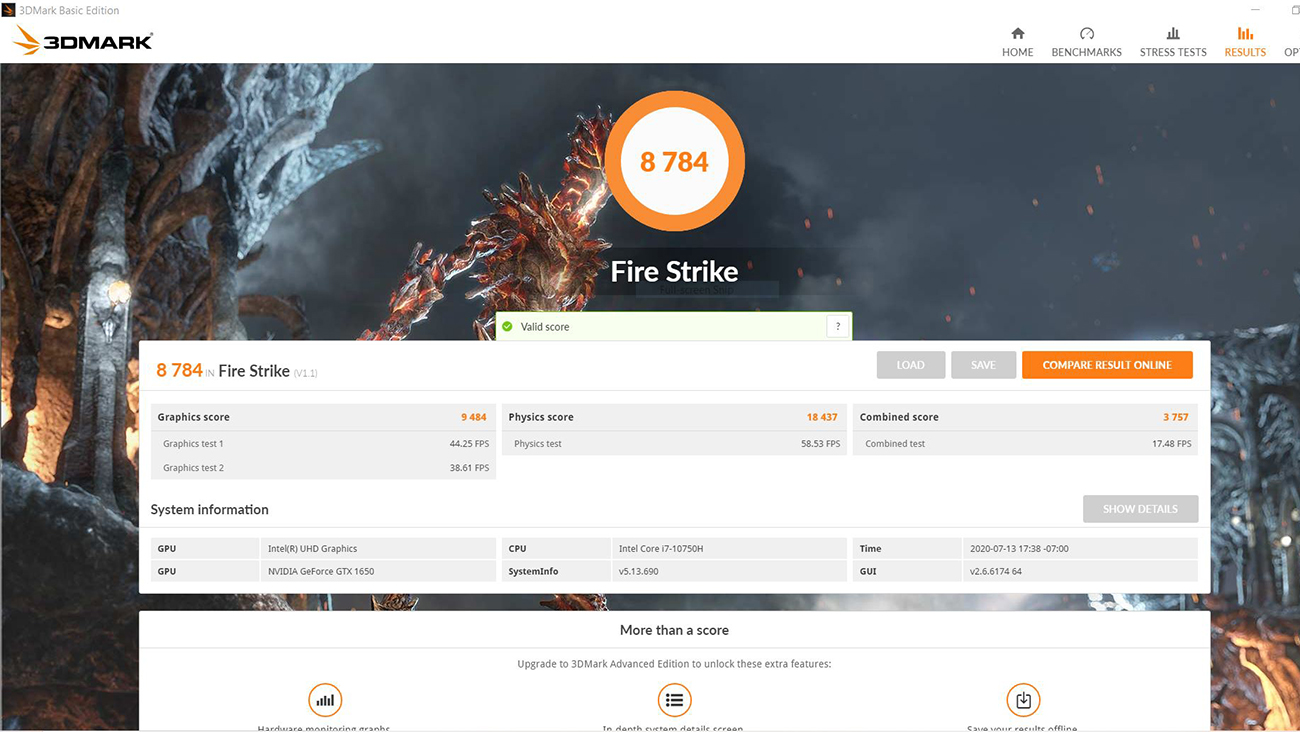Viewport: 1300px width, 732px height.
Task: Click the save results offline icon
Action: (x=1023, y=700)
